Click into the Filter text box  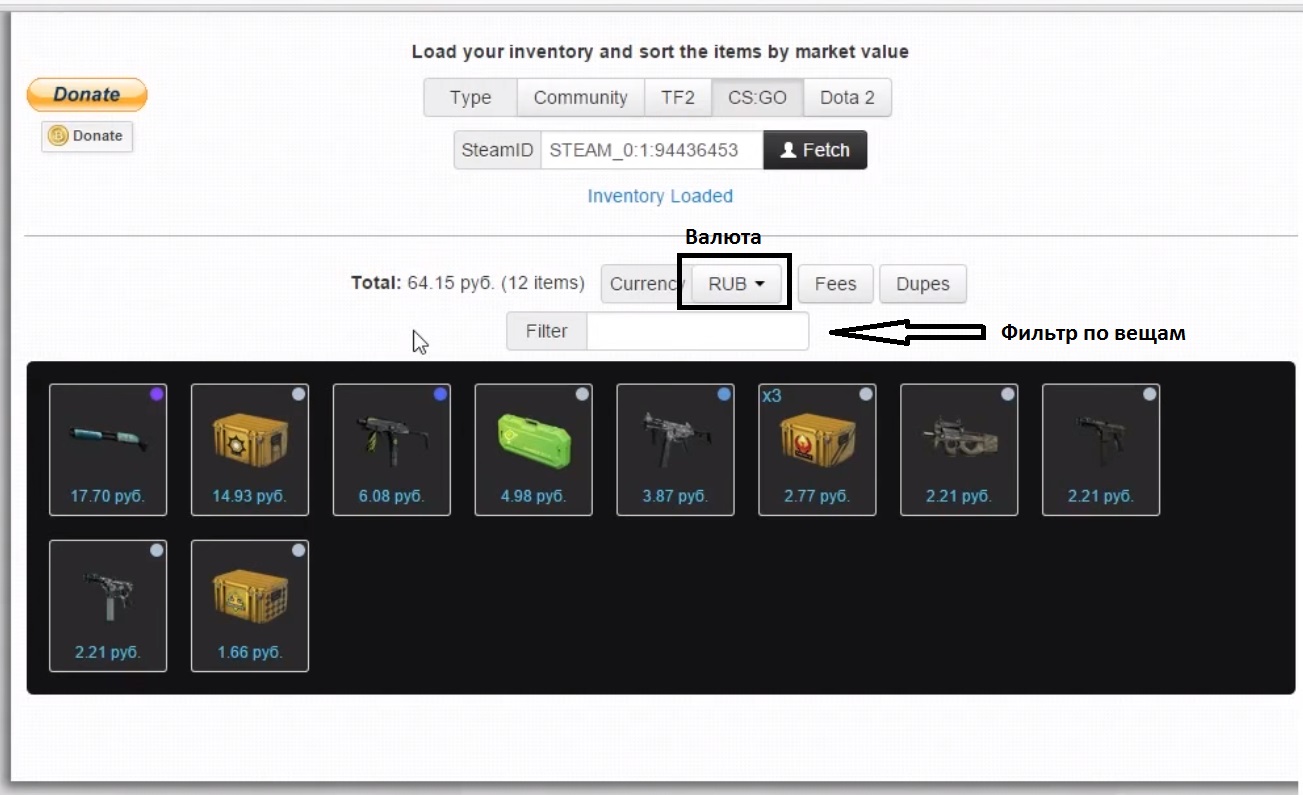click(x=697, y=331)
